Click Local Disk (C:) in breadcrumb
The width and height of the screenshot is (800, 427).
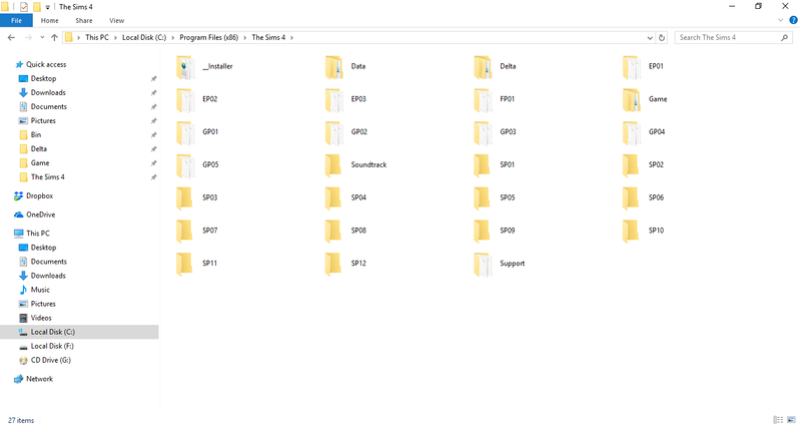coord(144,37)
